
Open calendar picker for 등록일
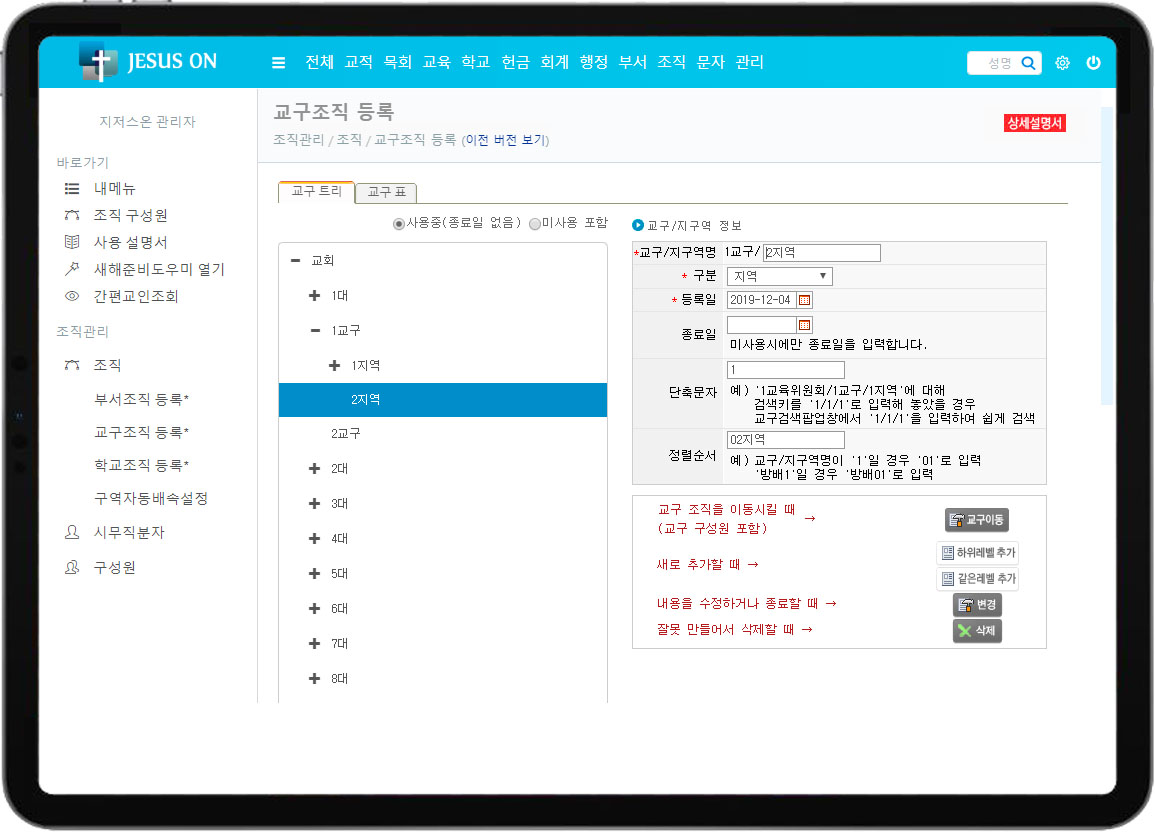pos(805,300)
